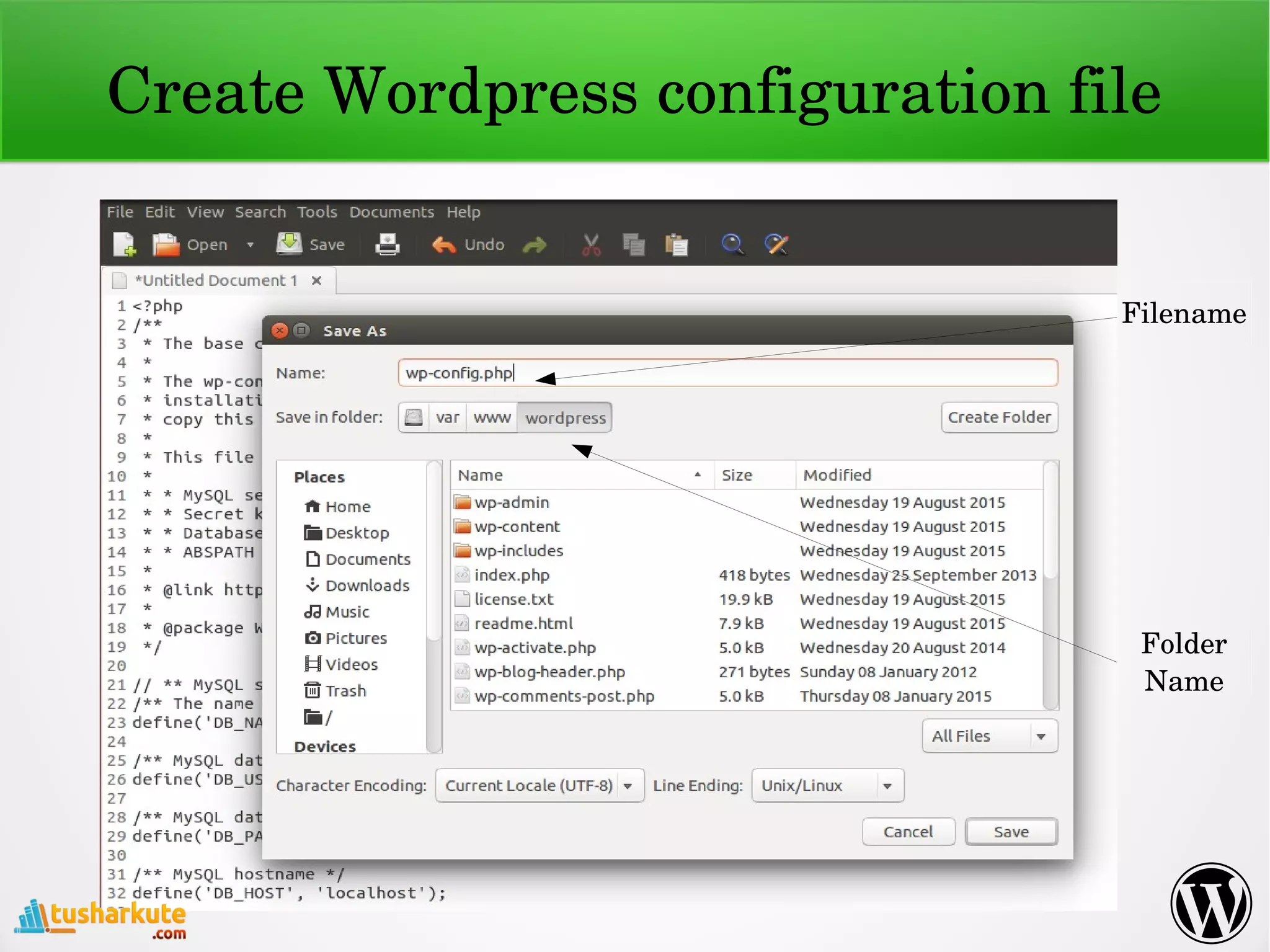Go to Trash in Places
The image size is (1270, 952).
335,691
